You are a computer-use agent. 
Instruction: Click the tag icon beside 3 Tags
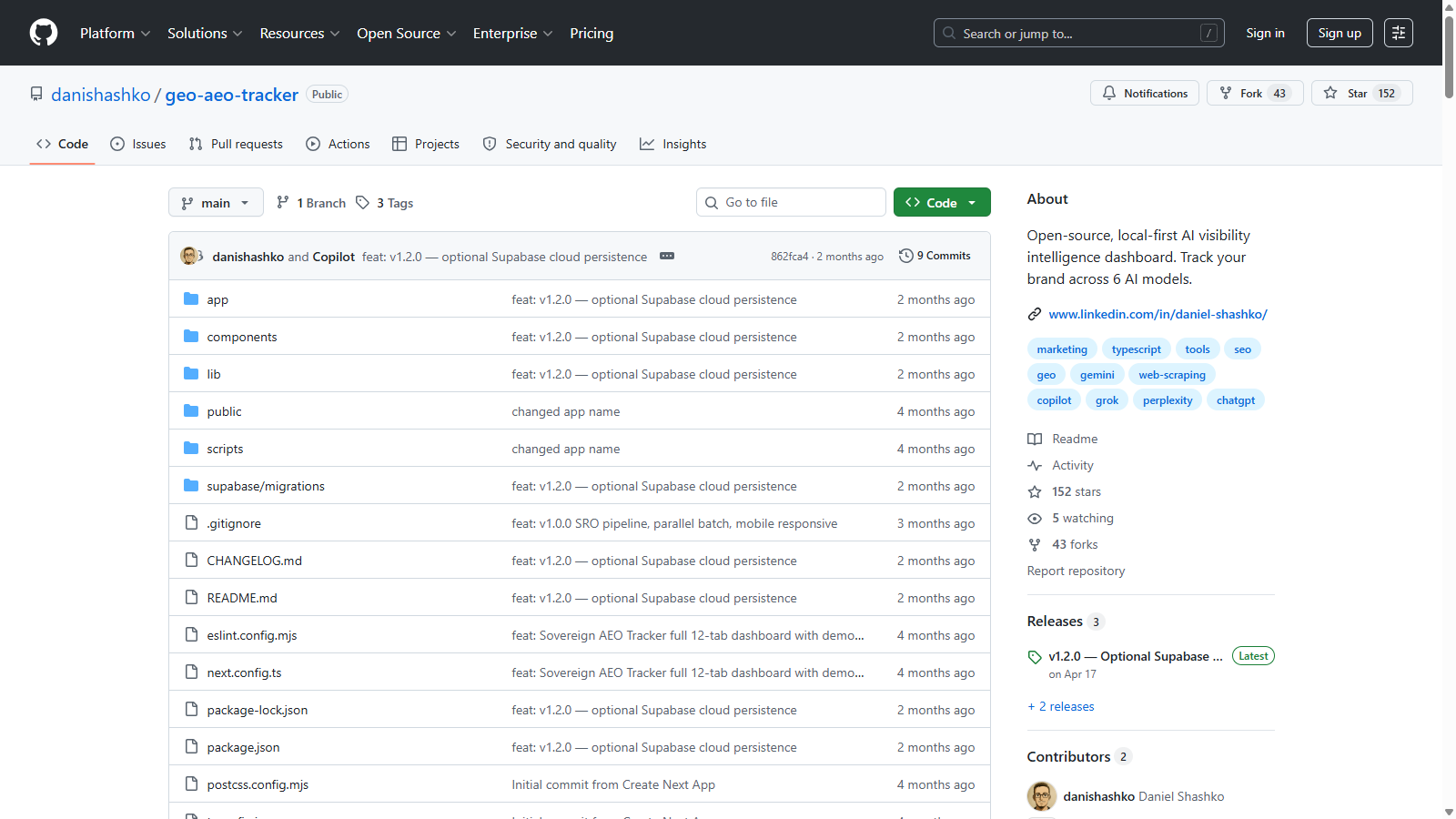(362, 203)
